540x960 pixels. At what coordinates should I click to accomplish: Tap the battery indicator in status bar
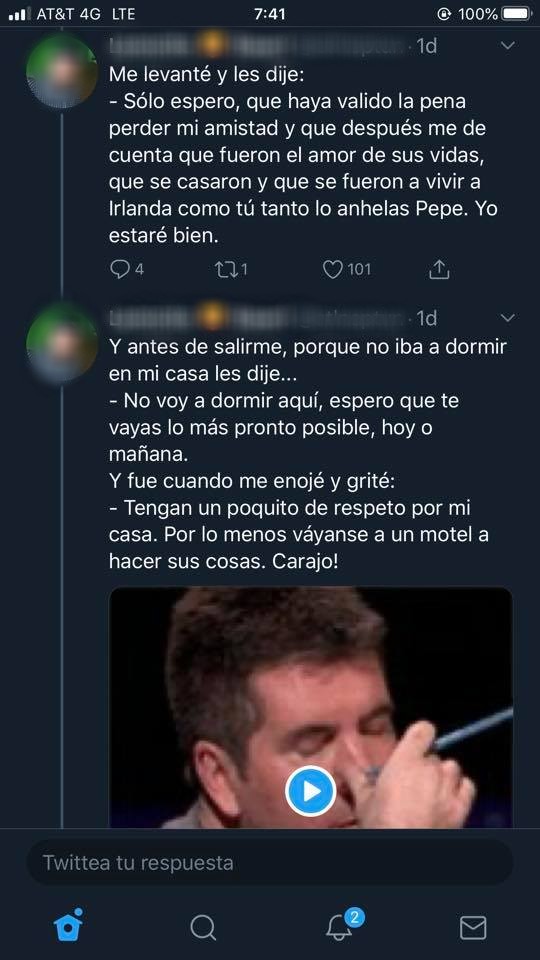pyautogui.click(x=516, y=13)
